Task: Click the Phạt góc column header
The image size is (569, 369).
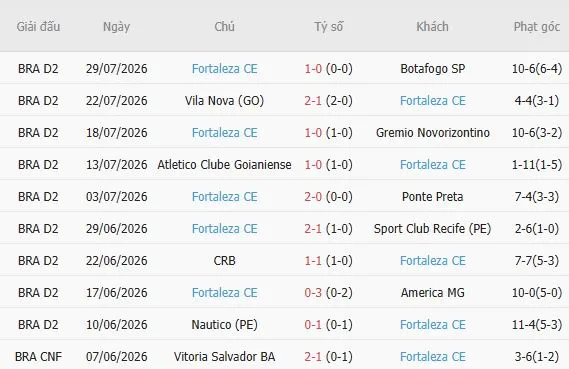Action: 537,26
